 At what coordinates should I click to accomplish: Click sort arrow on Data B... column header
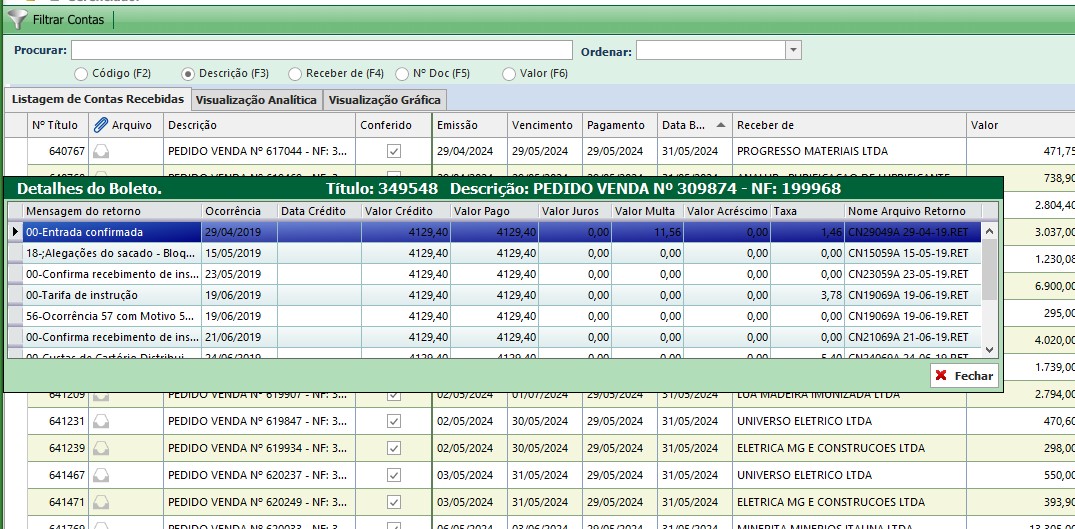721,125
